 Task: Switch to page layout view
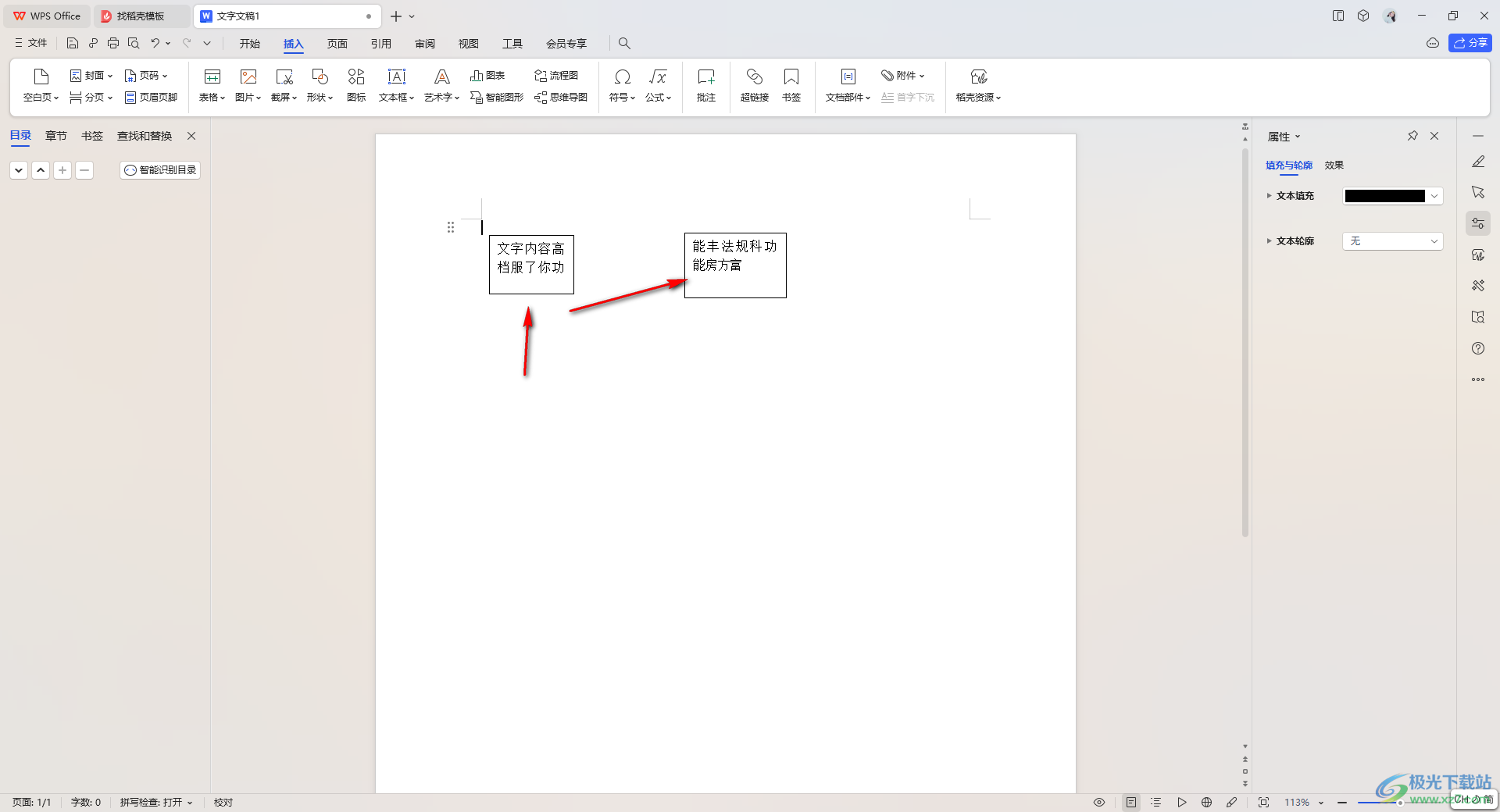pyautogui.click(x=1131, y=802)
